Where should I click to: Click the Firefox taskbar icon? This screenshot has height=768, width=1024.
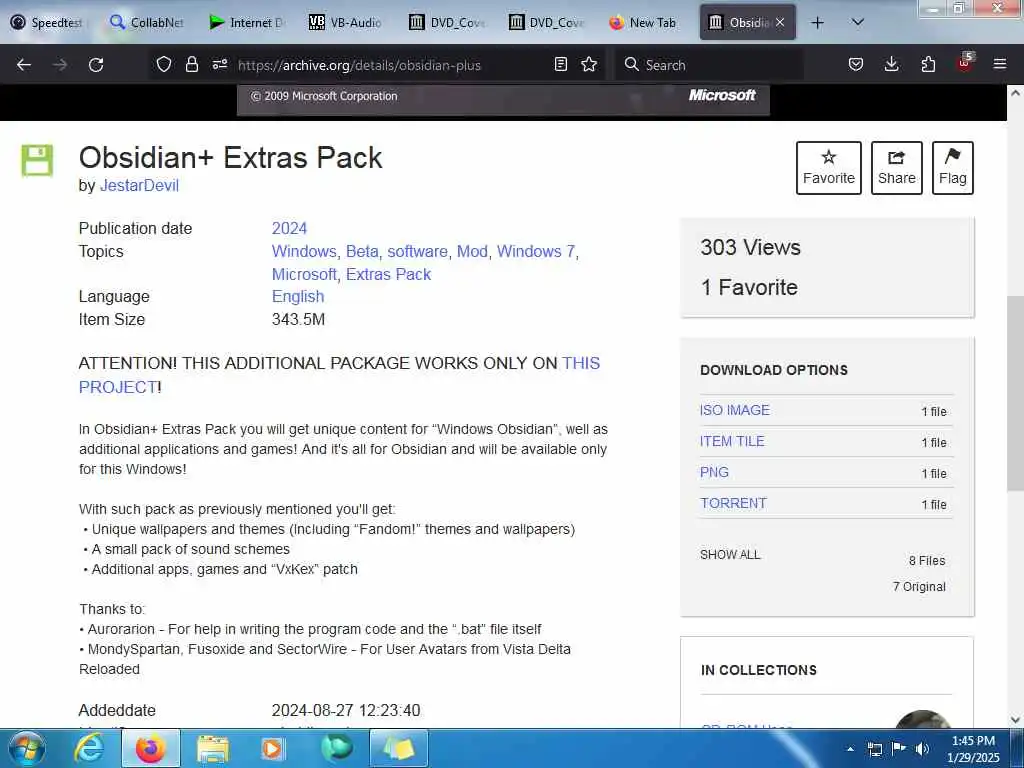(150, 748)
